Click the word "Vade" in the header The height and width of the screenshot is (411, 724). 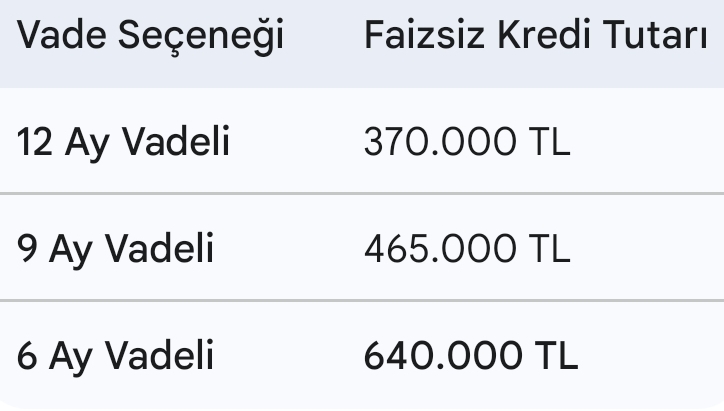[x=62, y=37]
